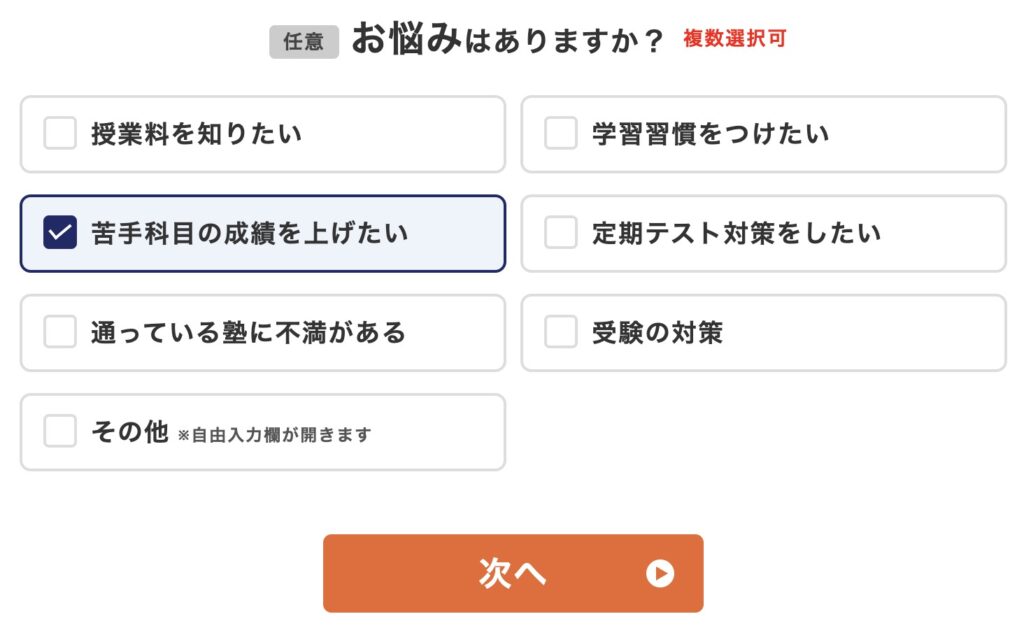Click the highlighted 苦手科目の成績を上げたい card
The height and width of the screenshot is (628, 1024).
pos(262,233)
